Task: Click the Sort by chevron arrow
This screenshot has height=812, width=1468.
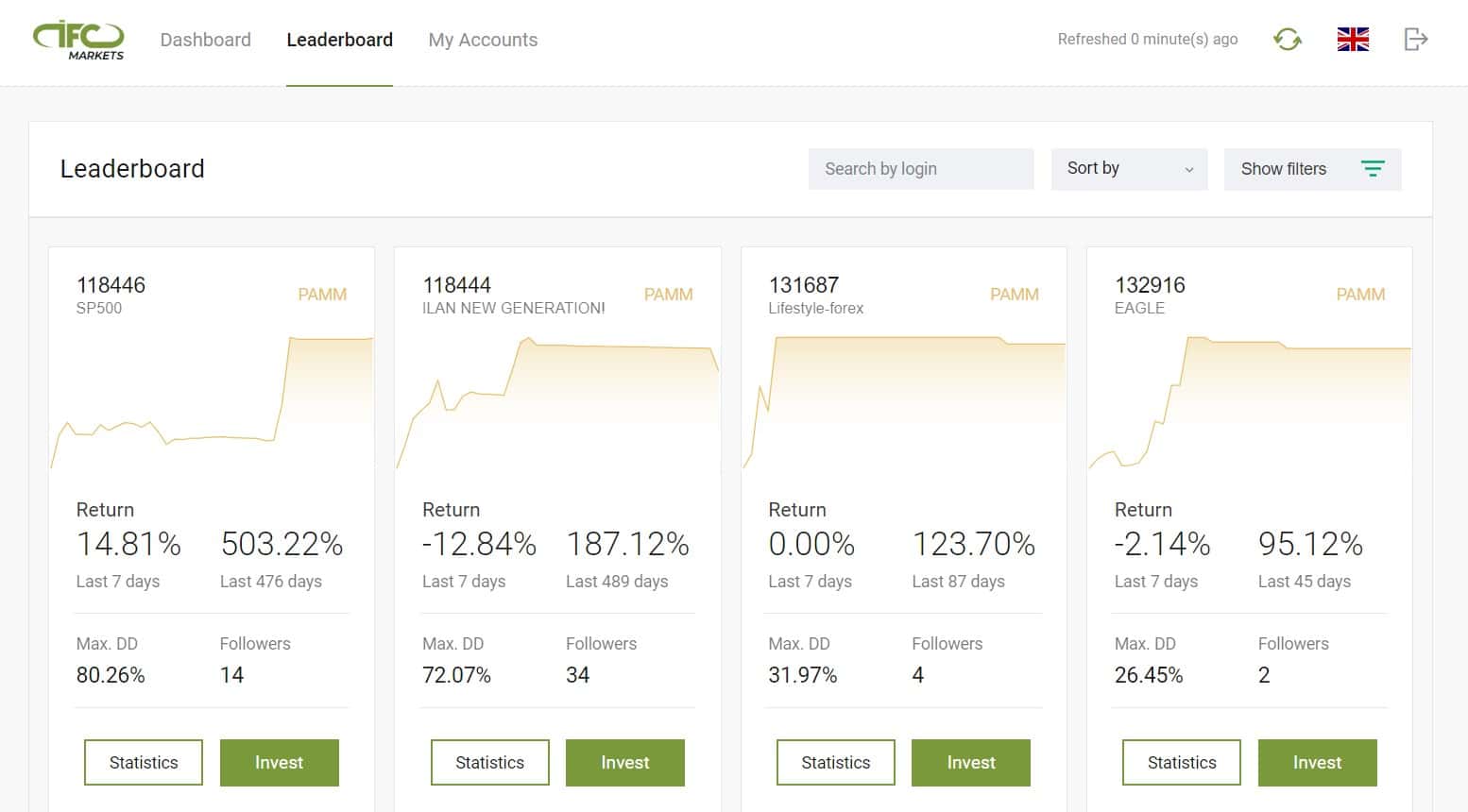Action: click(1189, 170)
